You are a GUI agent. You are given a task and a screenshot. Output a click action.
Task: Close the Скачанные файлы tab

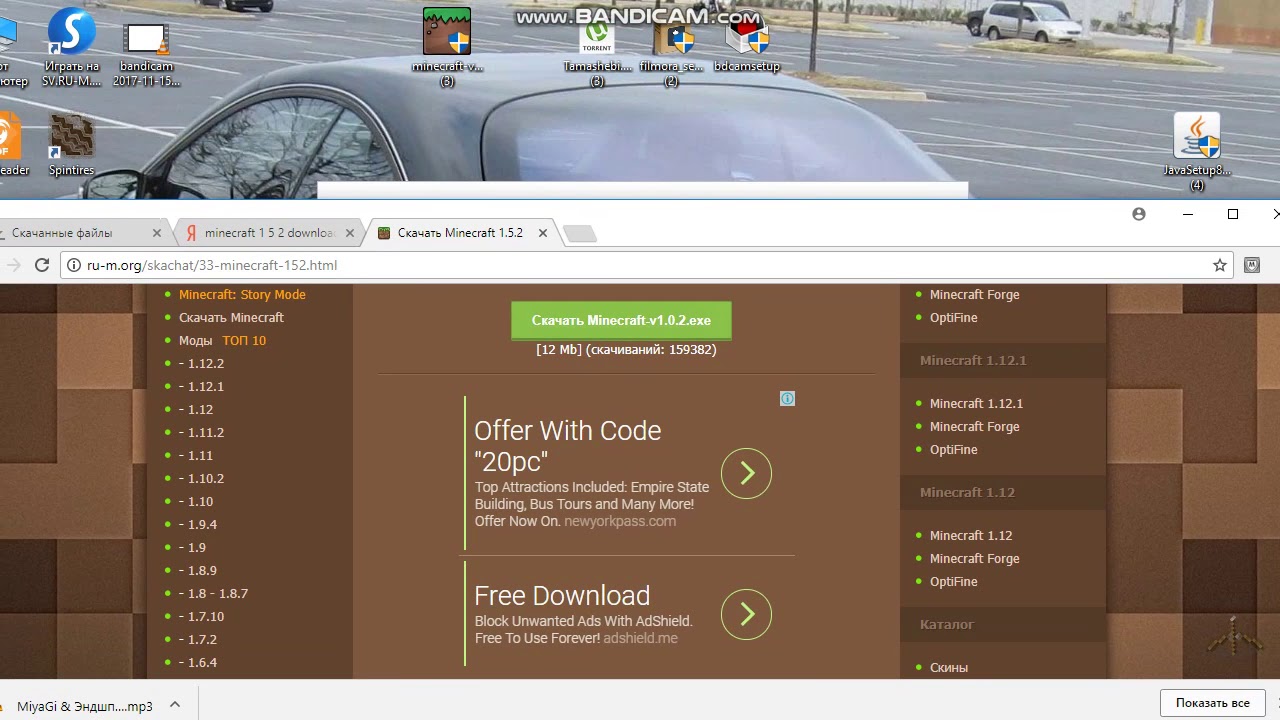click(x=156, y=233)
